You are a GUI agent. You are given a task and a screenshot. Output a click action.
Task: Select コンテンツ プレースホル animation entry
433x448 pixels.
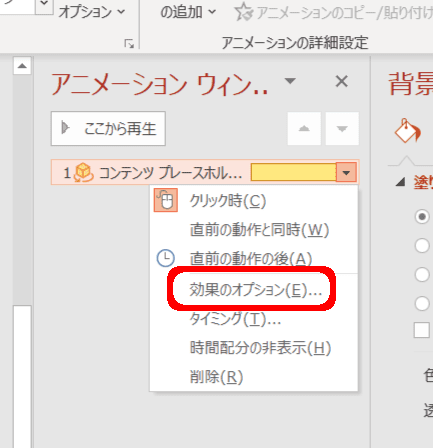pos(205,172)
